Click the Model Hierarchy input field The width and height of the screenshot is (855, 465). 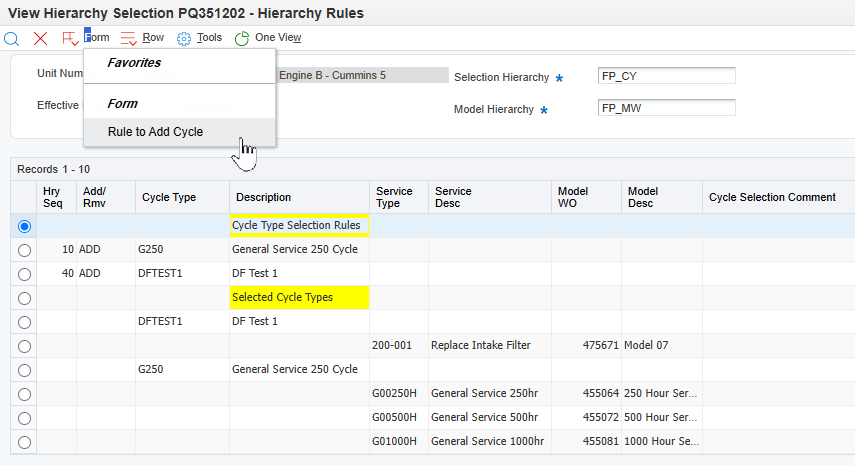pos(666,108)
